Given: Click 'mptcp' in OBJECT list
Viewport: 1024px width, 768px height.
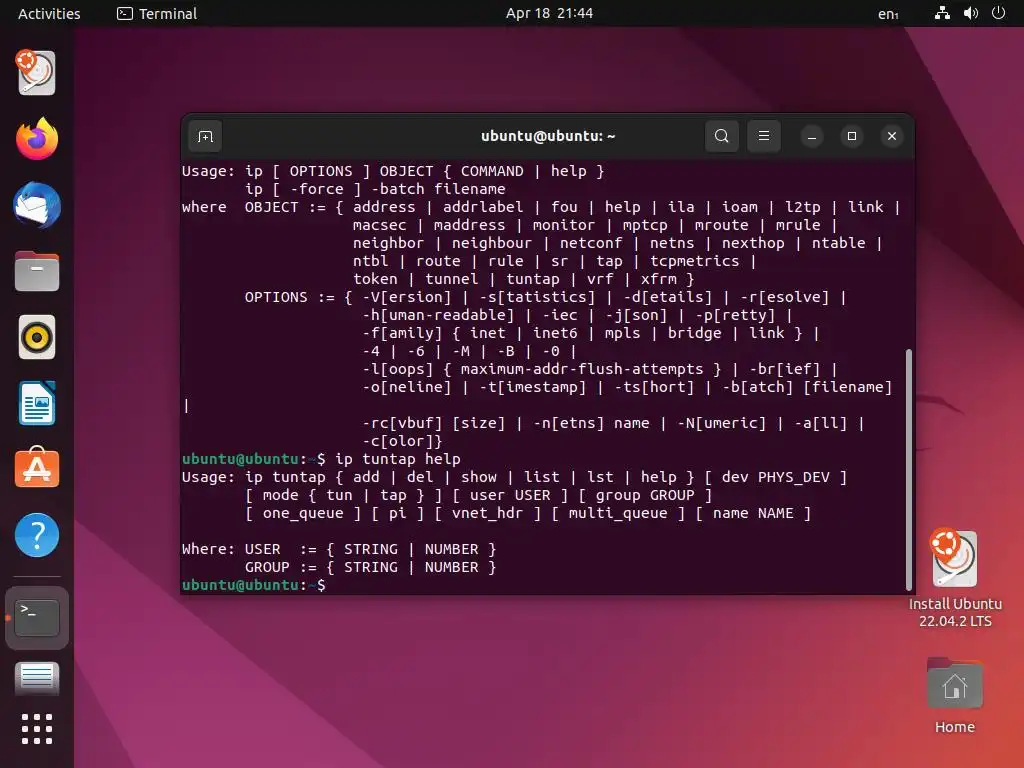Looking at the screenshot, I should [x=645, y=225].
